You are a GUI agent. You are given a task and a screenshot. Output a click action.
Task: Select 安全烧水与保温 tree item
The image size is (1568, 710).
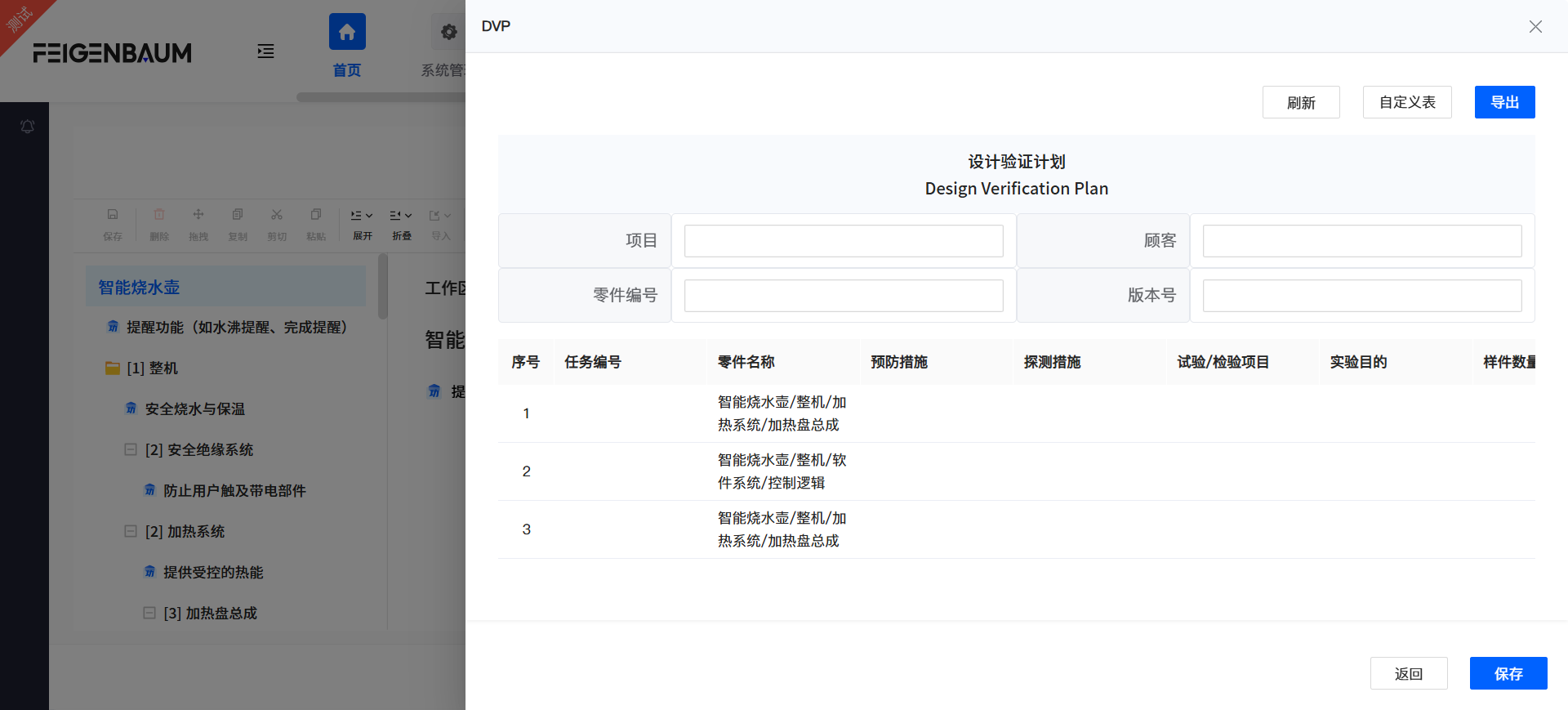click(x=195, y=409)
